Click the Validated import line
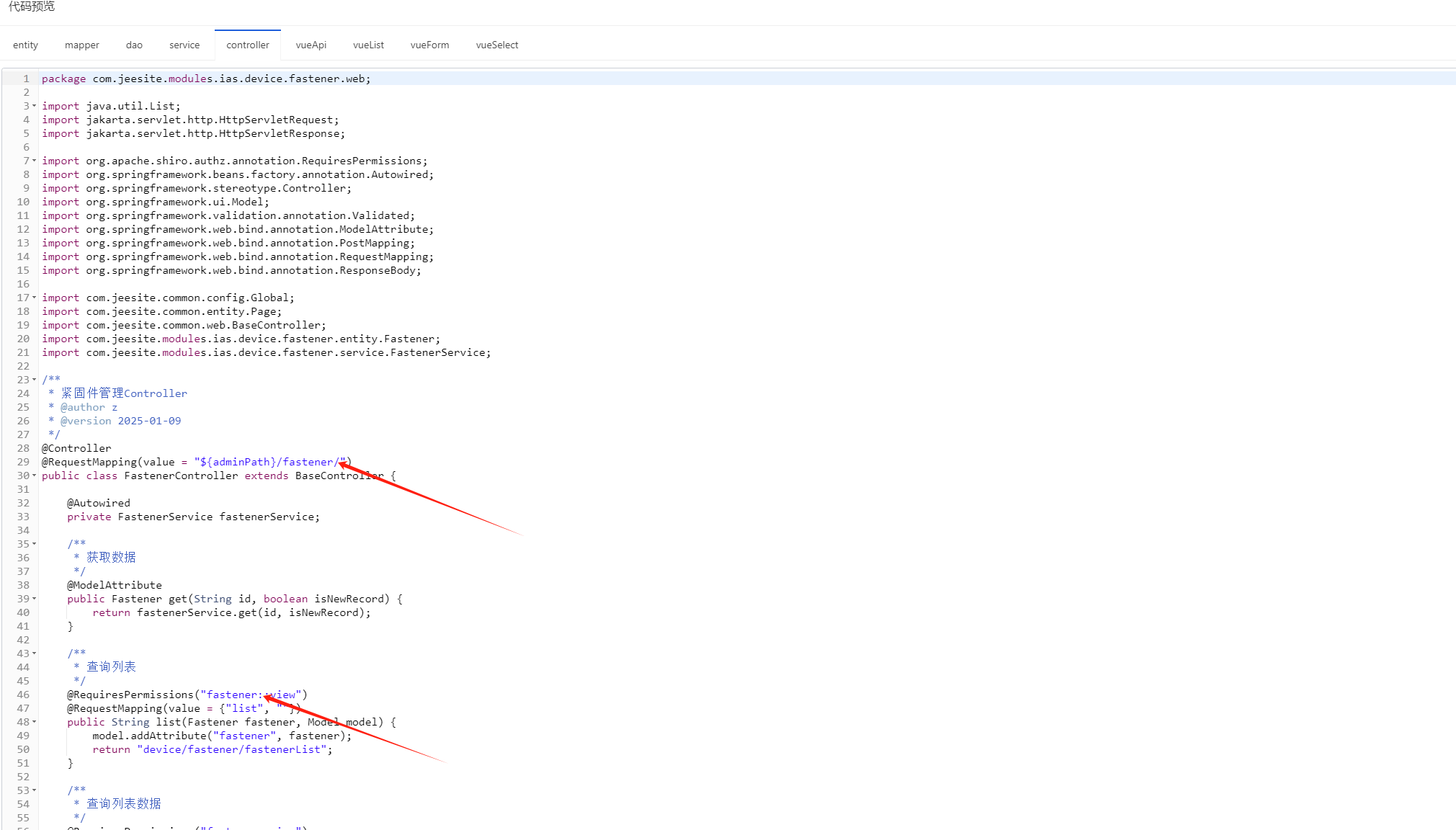Image resolution: width=1456 pixels, height=830 pixels. click(x=228, y=215)
